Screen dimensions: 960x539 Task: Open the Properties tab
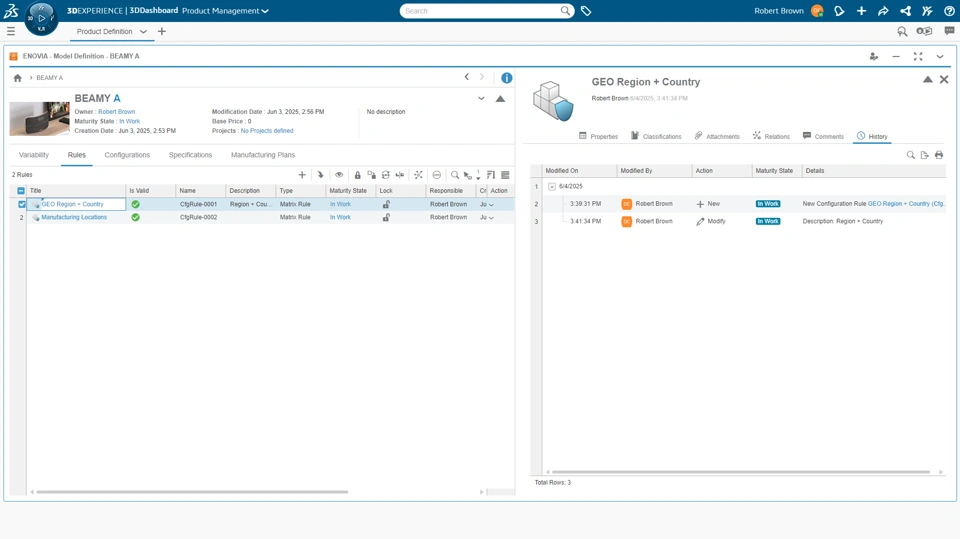[x=598, y=136]
